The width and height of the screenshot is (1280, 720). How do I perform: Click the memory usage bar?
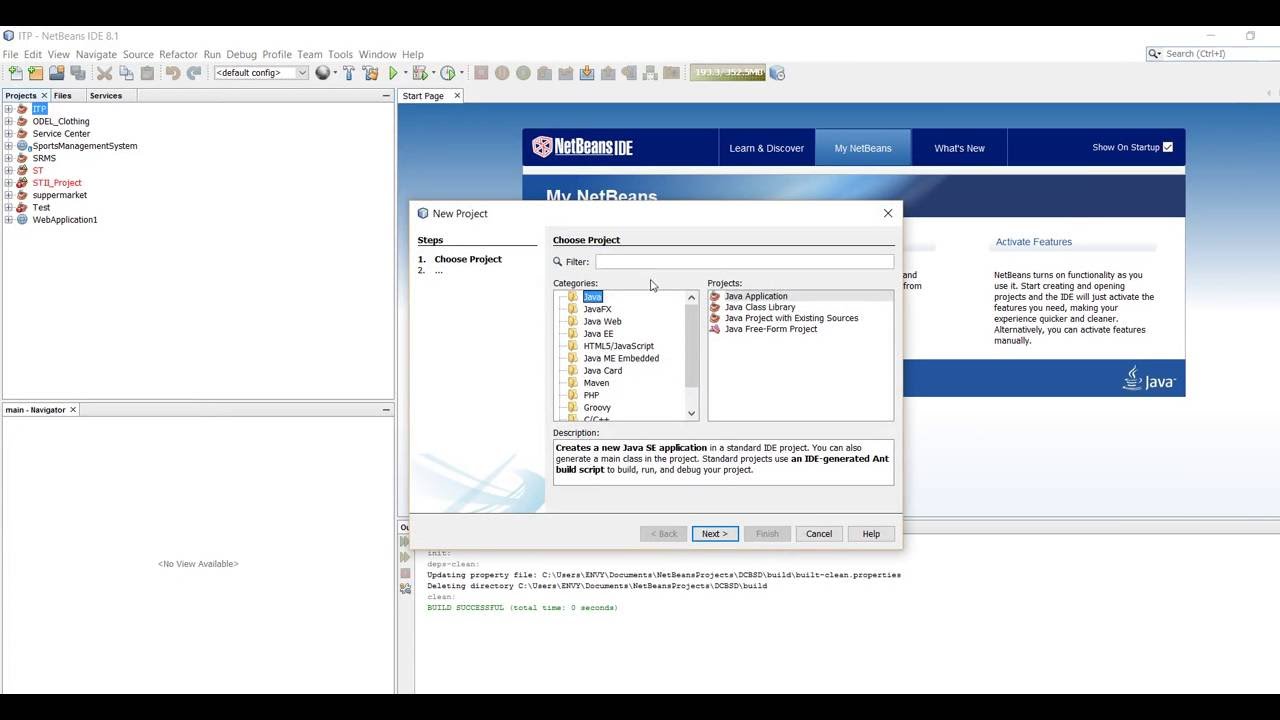[728, 73]
